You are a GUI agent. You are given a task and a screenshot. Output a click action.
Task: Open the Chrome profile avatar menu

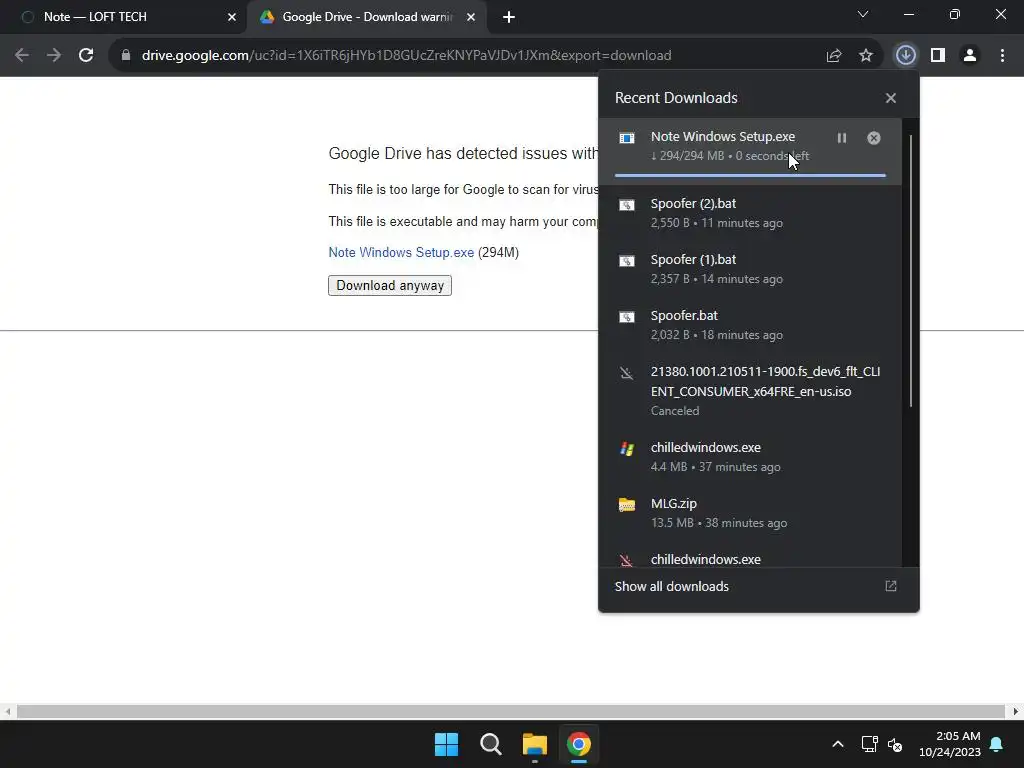click(970, 55)
